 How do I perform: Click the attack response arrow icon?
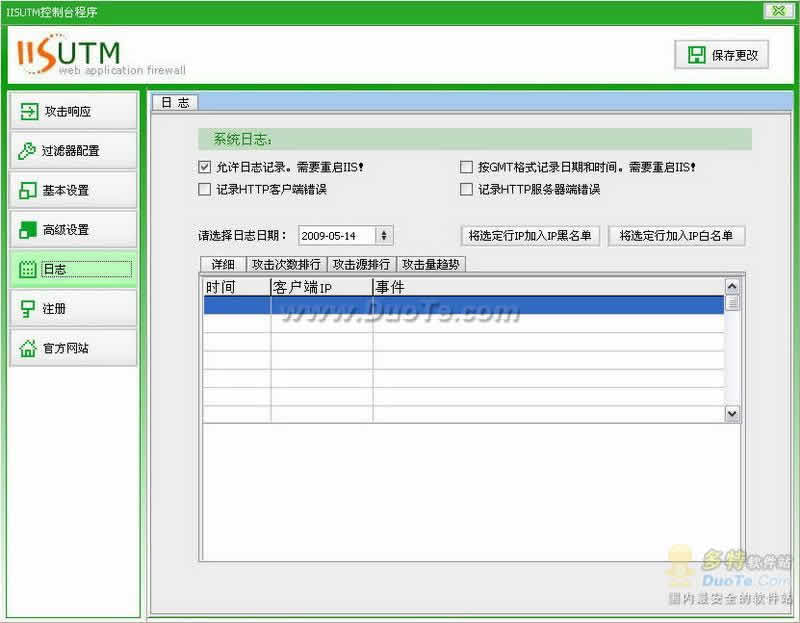click(29, 111)
